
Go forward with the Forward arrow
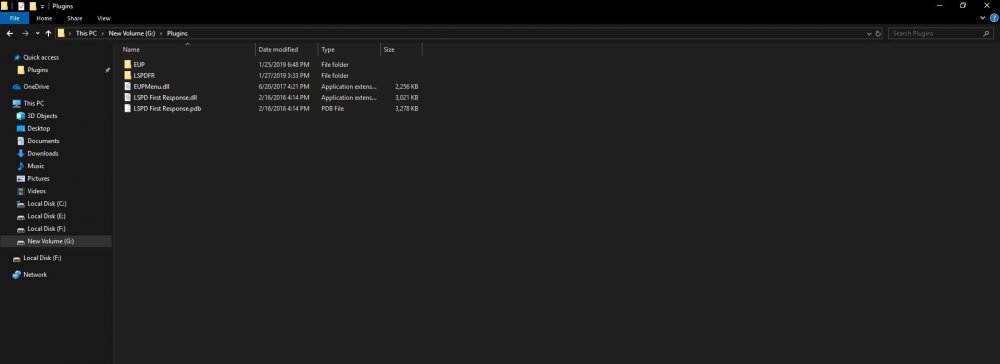pos(25,33)
